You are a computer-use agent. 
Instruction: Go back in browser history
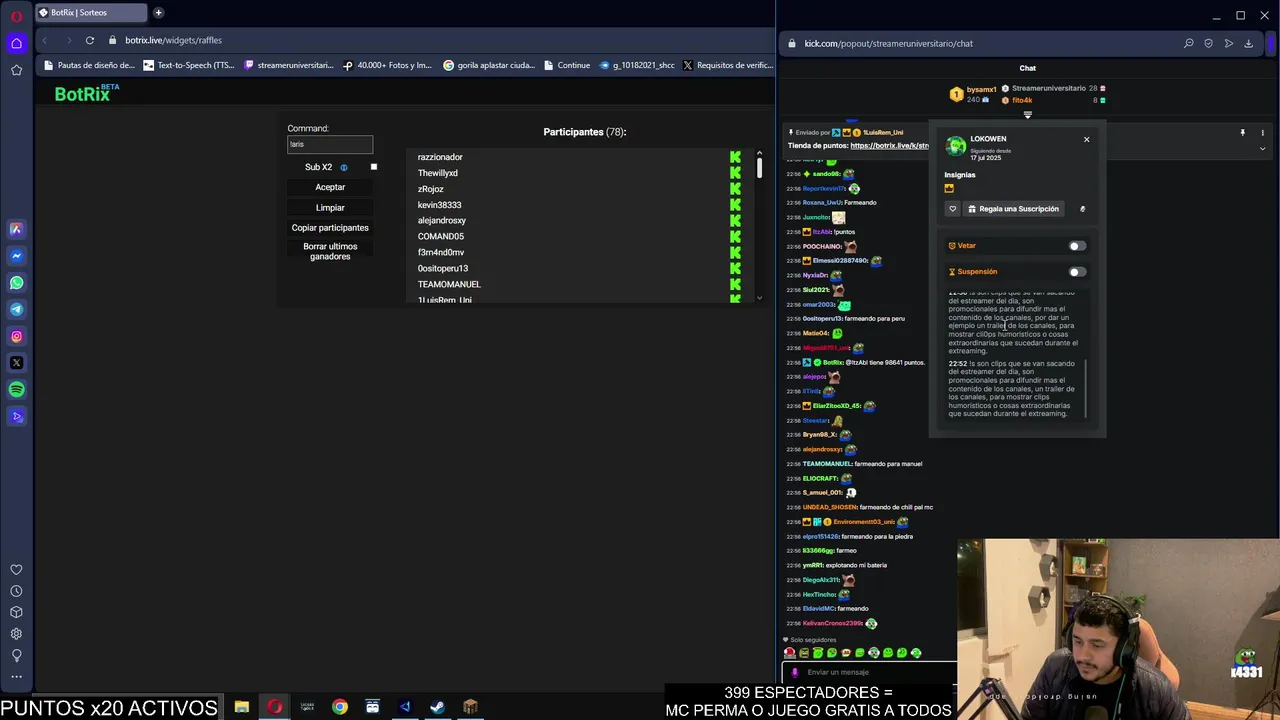click(44, 40)
